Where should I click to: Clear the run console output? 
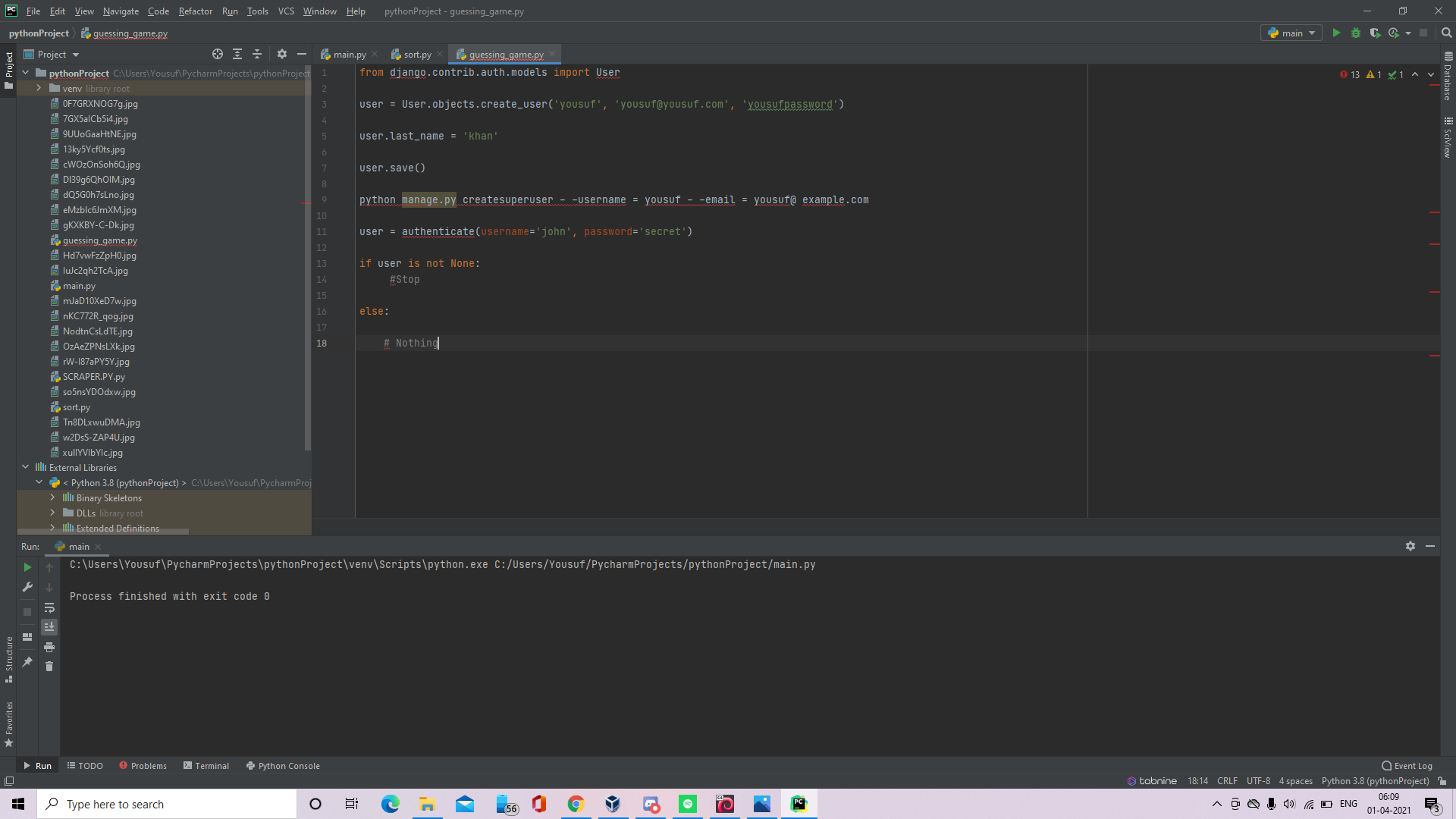click(x=49, y=667)
